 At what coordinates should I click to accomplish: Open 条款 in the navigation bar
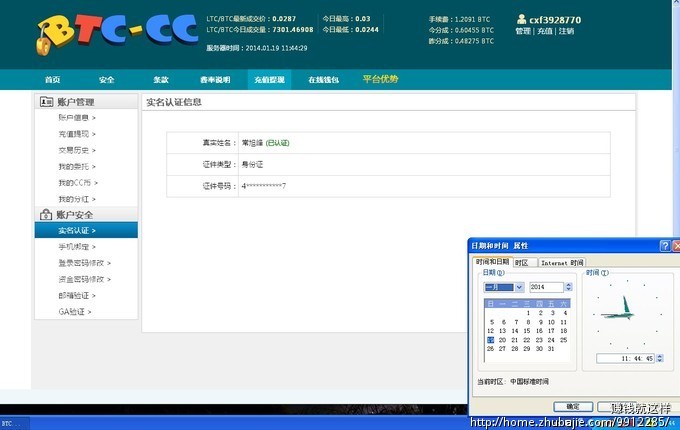click(160, 80)
